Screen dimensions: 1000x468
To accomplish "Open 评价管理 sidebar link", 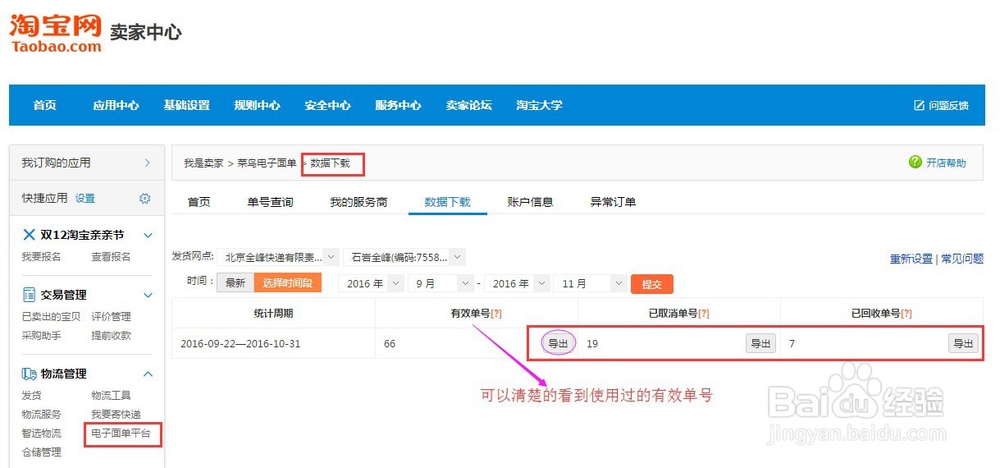I will coord(111,316).
